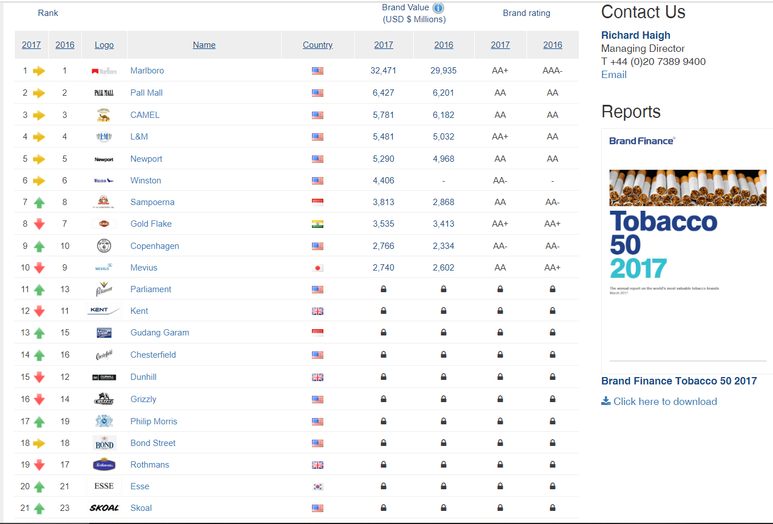
Task: Click Richard Haigh contact name
Action: click(635, 35)
